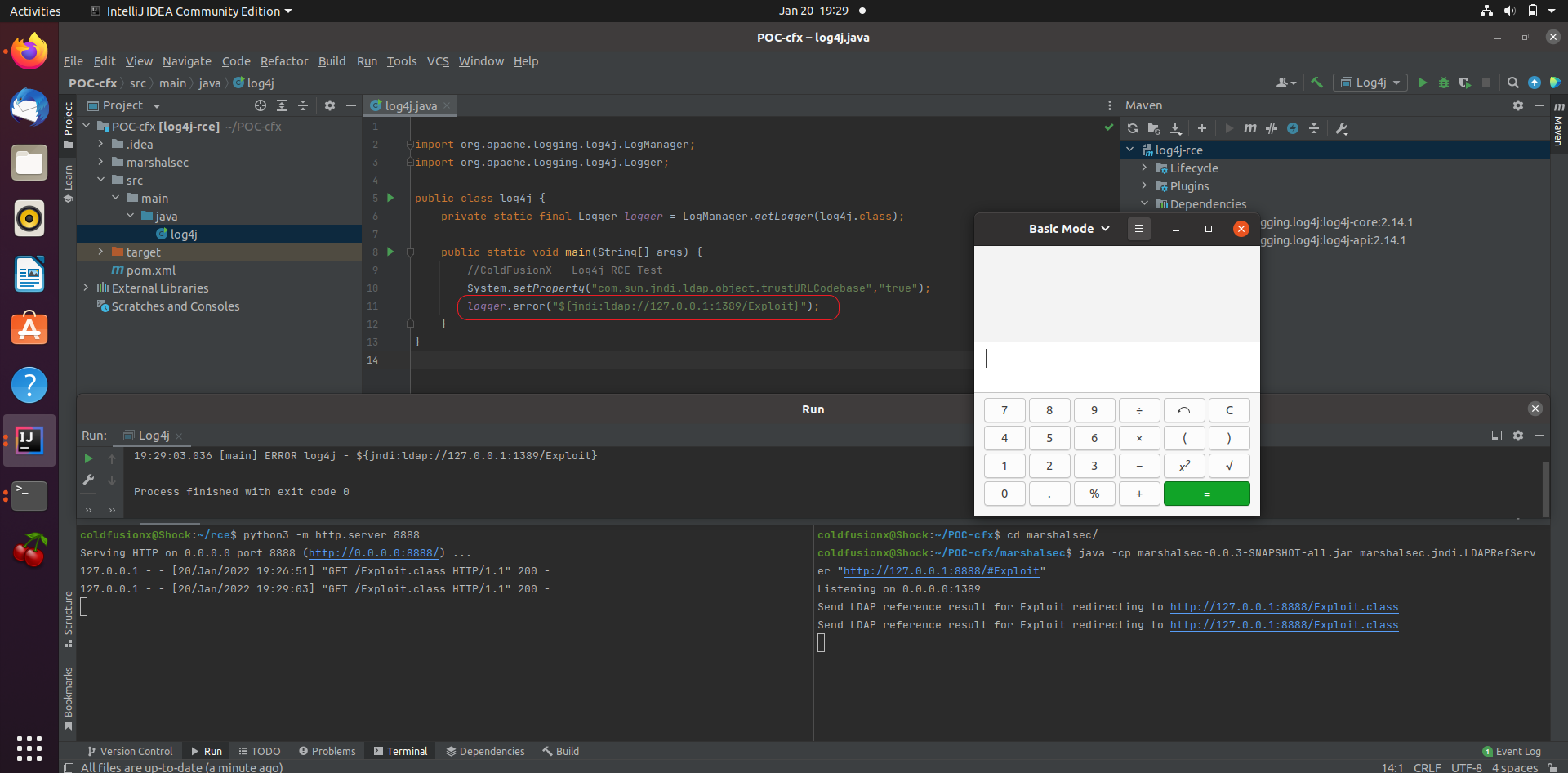The height and width of the screenshot is (773, 1568).
Task: Click run gutter arrow beside class log4j
Action: click(390, 198)
